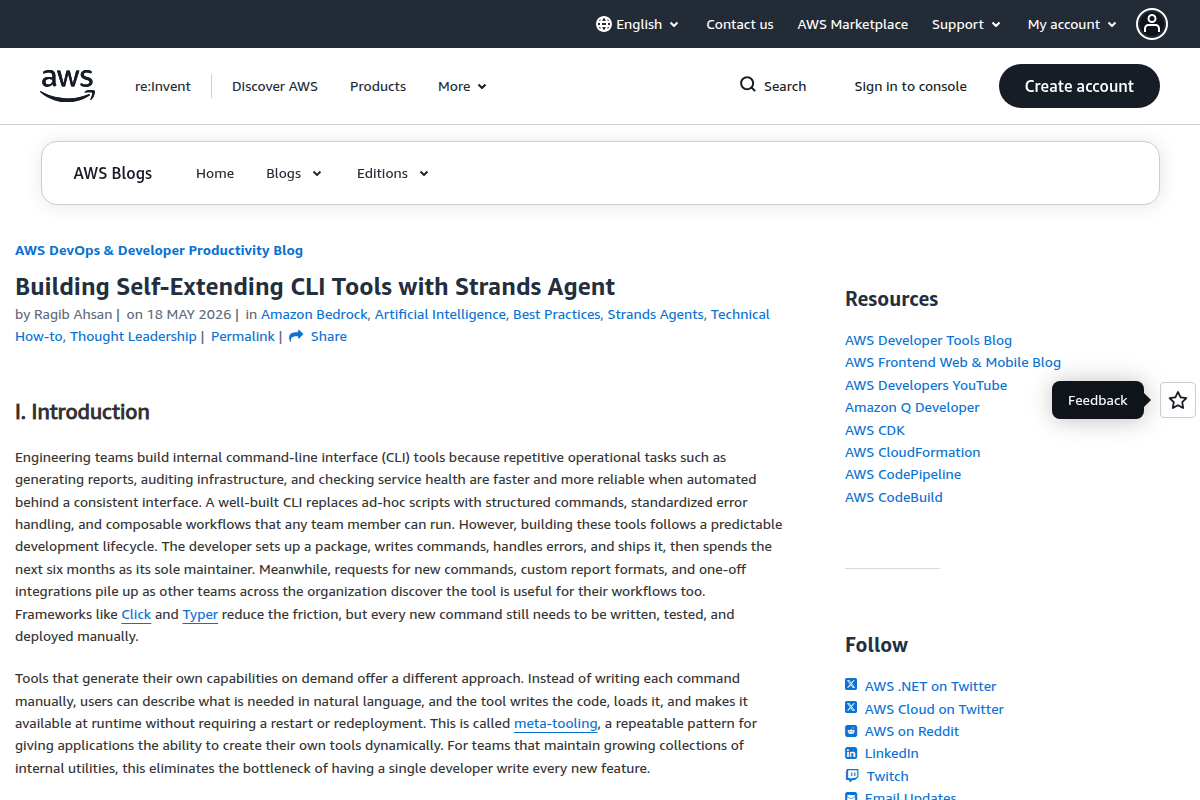The width and height of the screenshot is (1200, 800).
Task: Click the X icon beside AWS .NET on Twitter
Action: click(851, 685)
